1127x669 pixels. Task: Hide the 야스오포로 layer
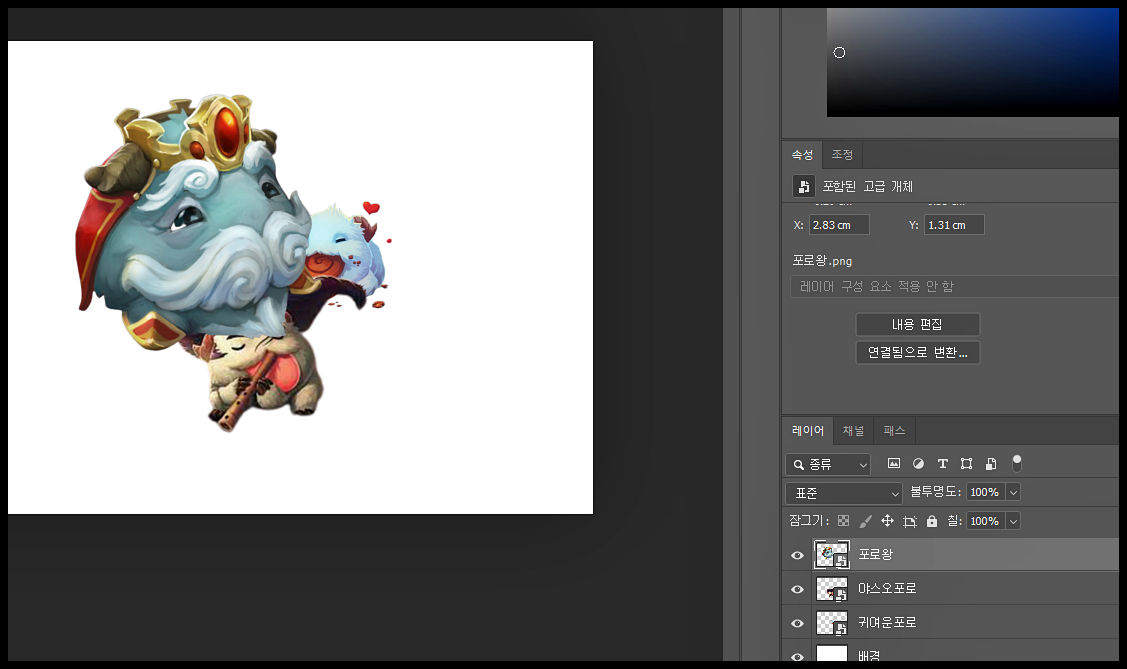(797, 589)
